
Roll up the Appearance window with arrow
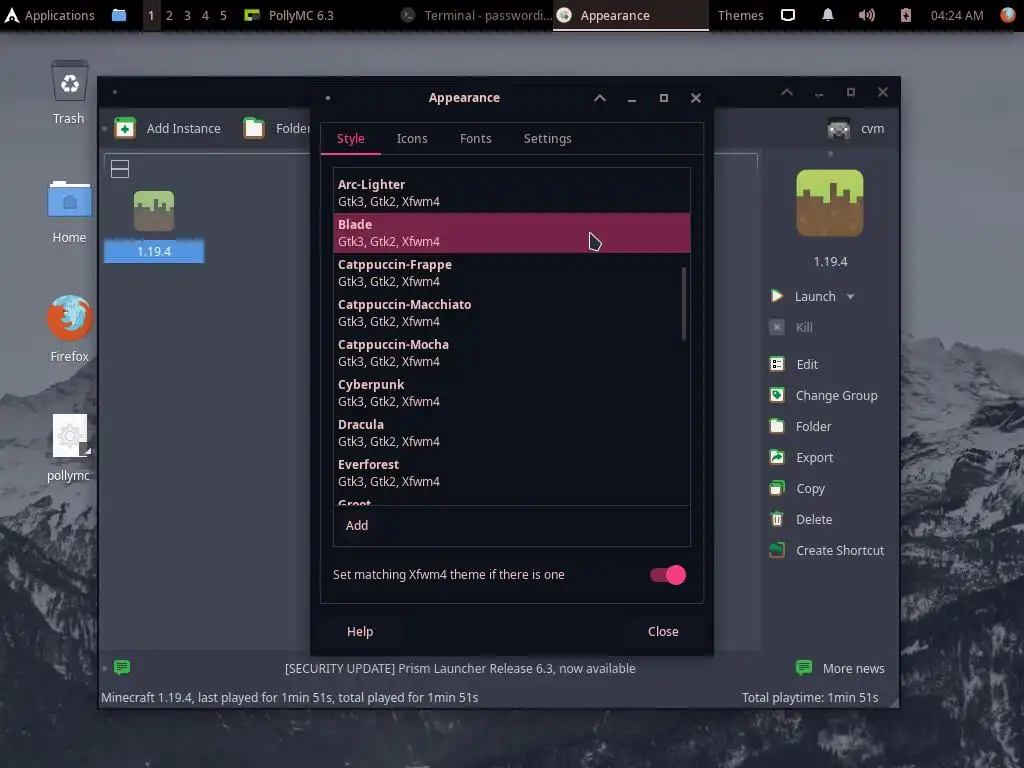600,98
